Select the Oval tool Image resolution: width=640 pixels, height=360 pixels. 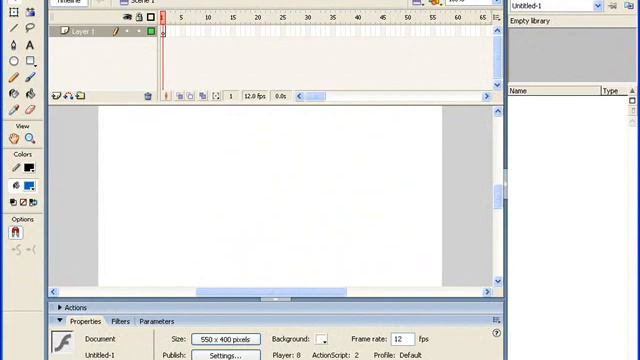[14, 61]
